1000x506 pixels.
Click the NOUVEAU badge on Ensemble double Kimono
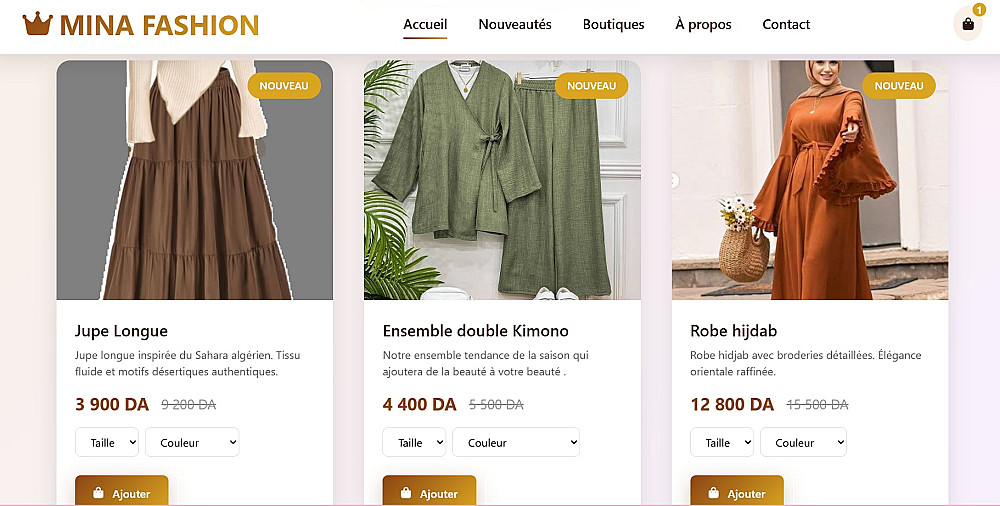pyautogui.click(x=591, y=86)
